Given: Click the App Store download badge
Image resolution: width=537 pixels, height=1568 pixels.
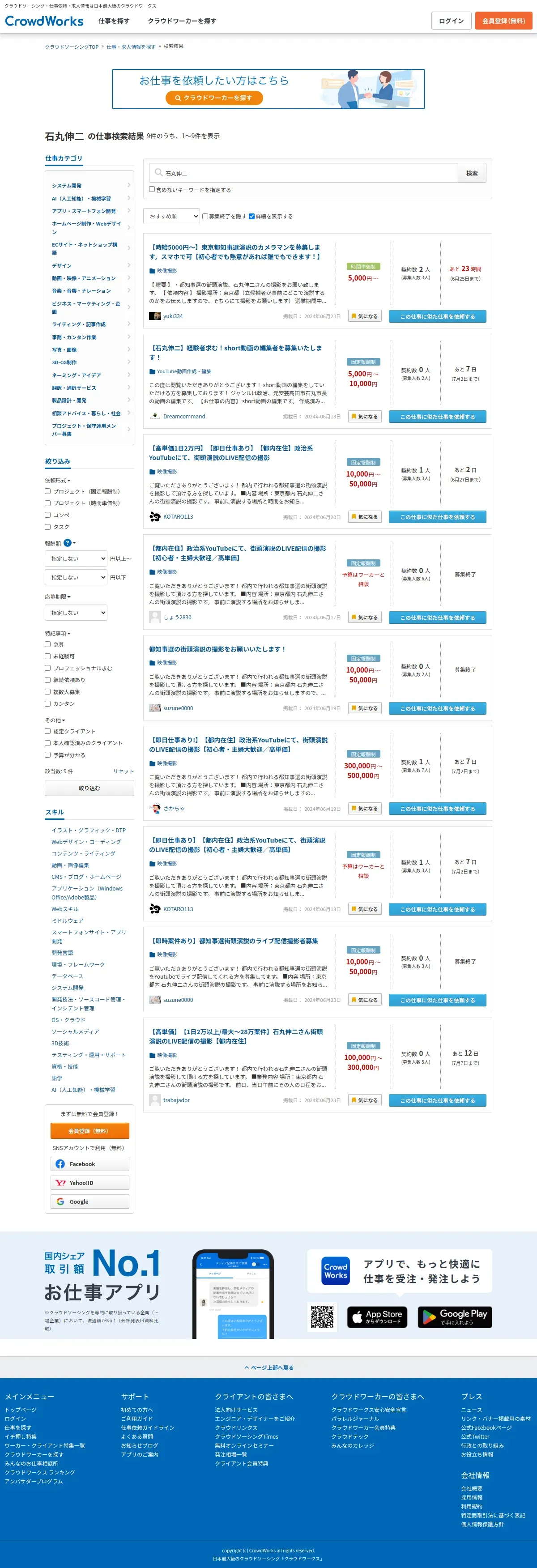Looking at the screenshot, I should (x=377, y=1317).
